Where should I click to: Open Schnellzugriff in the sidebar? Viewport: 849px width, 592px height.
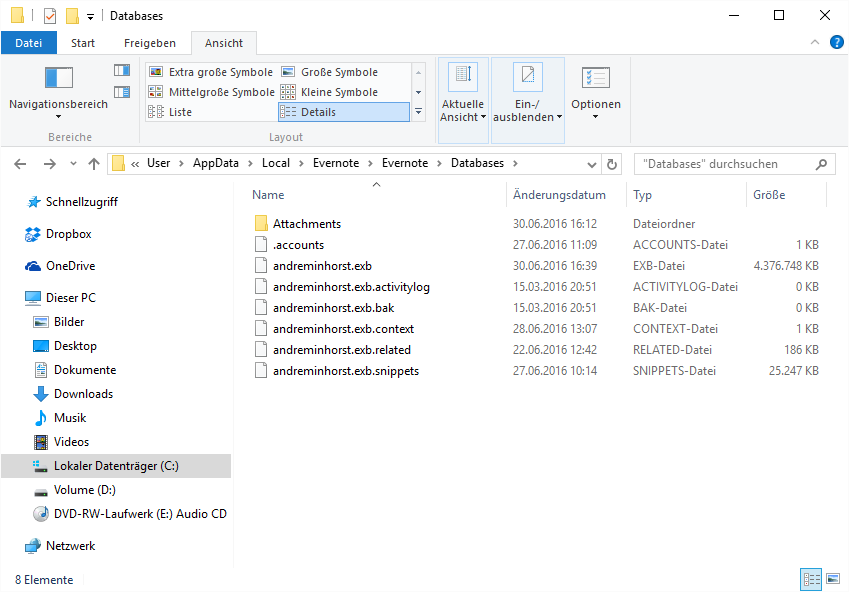pyautogui.click(x=81, y=202)
